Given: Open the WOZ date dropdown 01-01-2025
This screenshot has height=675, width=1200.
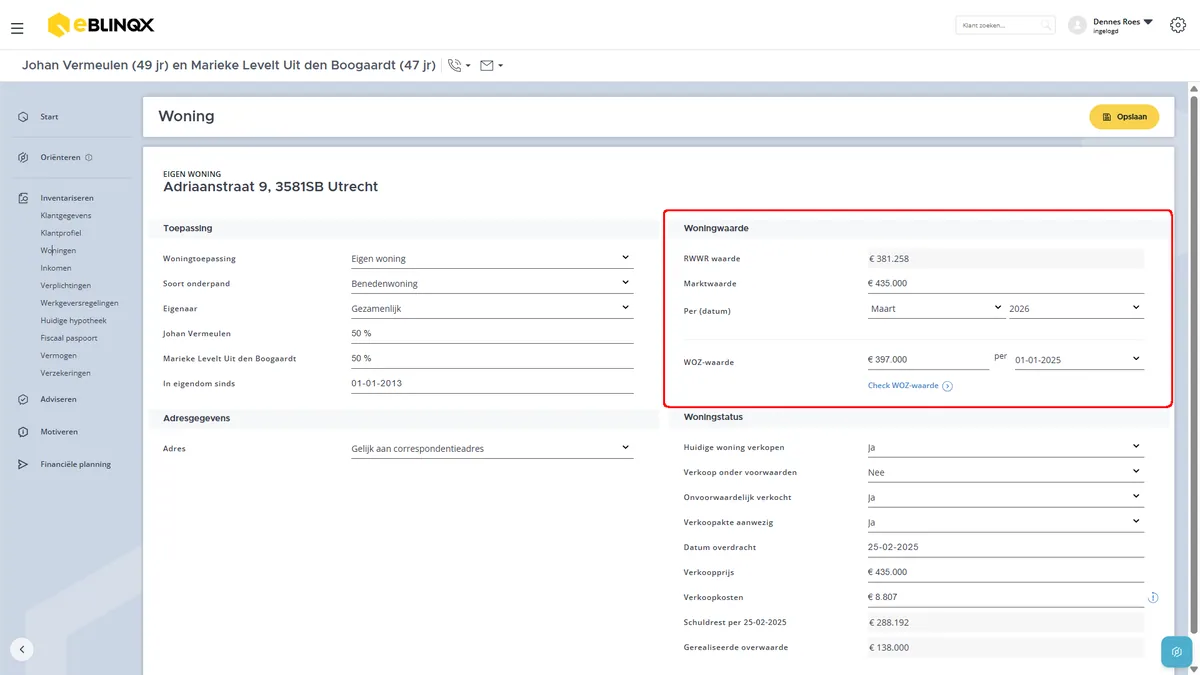Looking at the screenshot, I should 1079,359.
